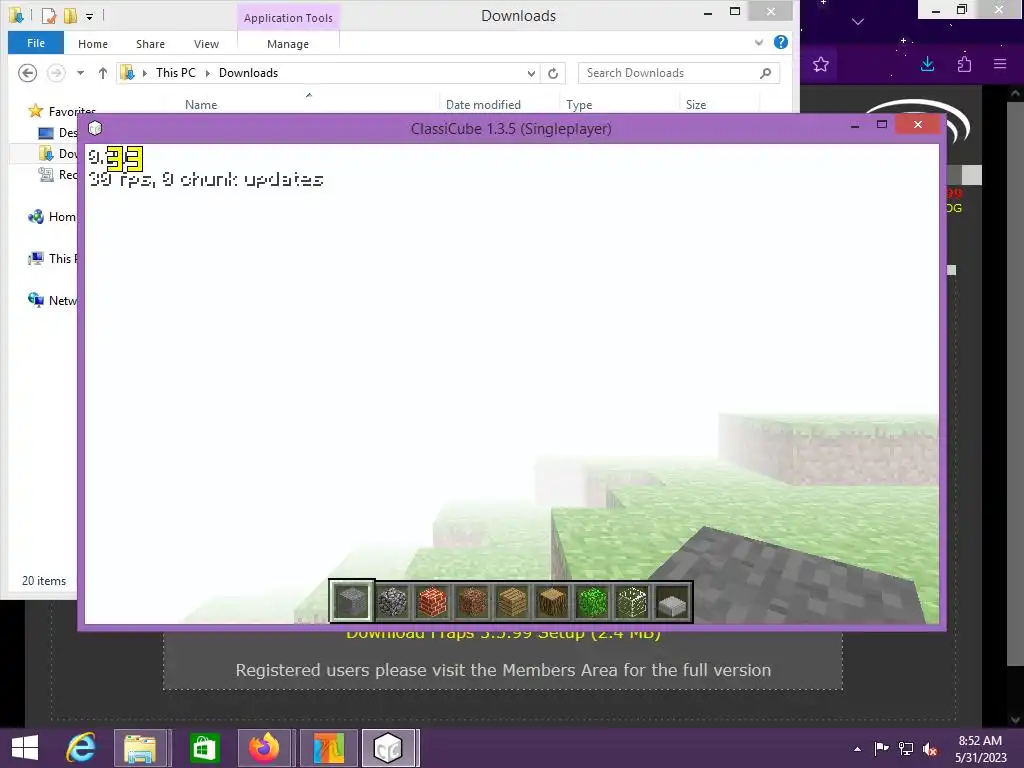Open Firefox downloads panel
This screenshot has width=1024, height=768.
coord(927,64)
